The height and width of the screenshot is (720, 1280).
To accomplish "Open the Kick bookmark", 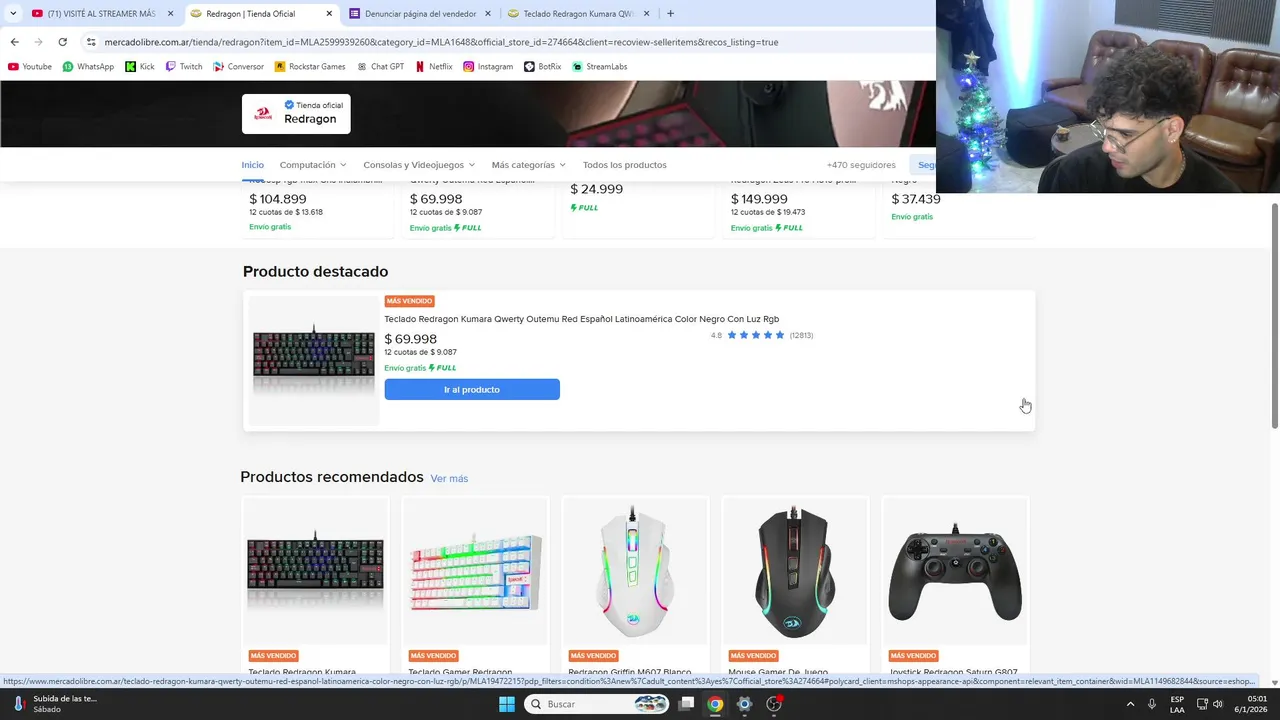I will click(140, 67).
